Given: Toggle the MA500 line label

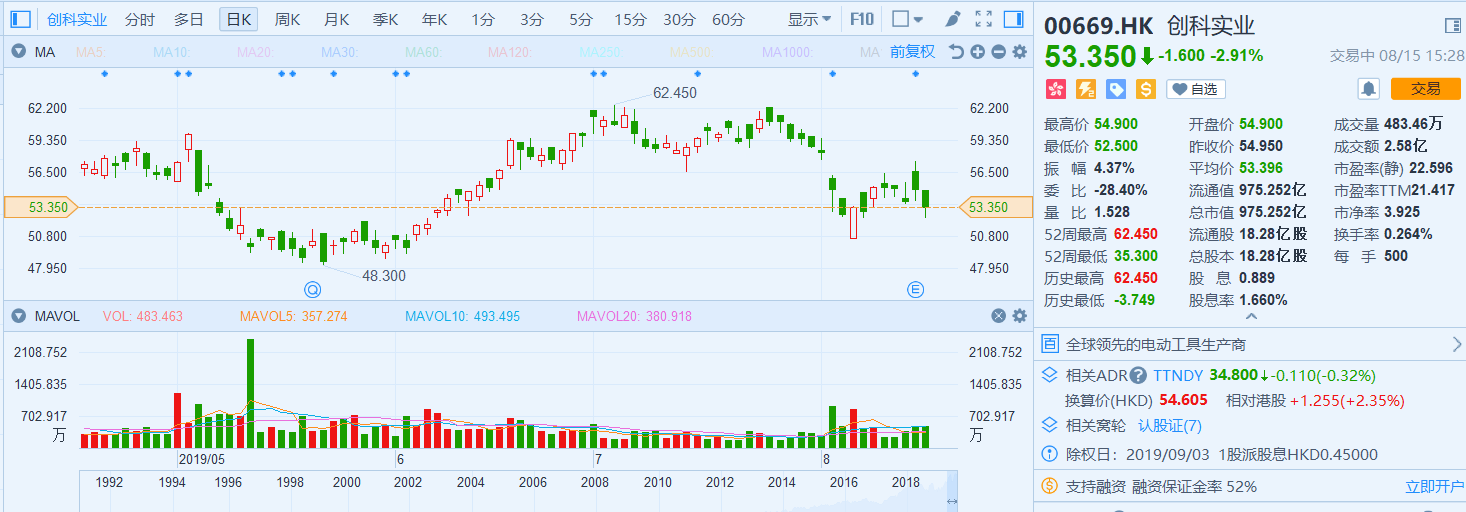Looking at the screenshot, I should [x=692, y=52].
